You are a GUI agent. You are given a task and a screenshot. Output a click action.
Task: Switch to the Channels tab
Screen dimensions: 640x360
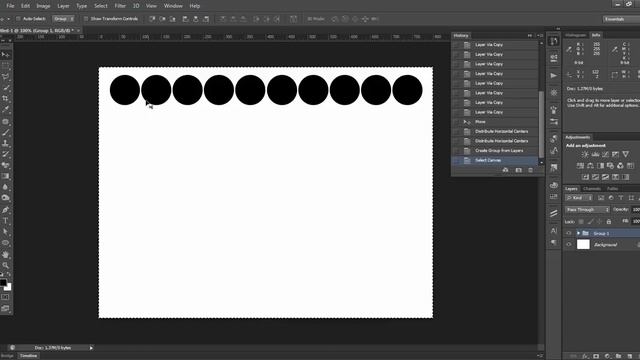tap(592, 189)
